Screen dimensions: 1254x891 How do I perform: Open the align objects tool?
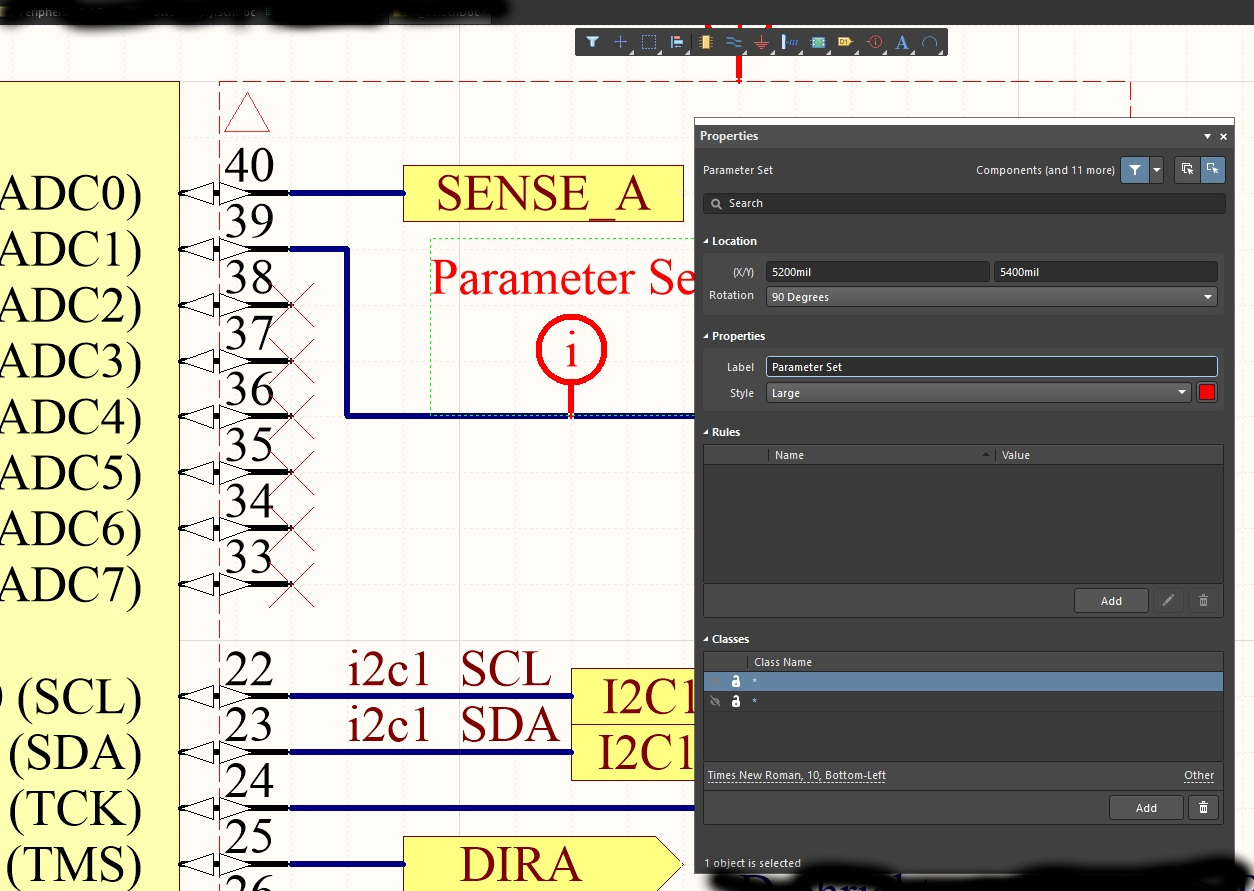(677, 42)
